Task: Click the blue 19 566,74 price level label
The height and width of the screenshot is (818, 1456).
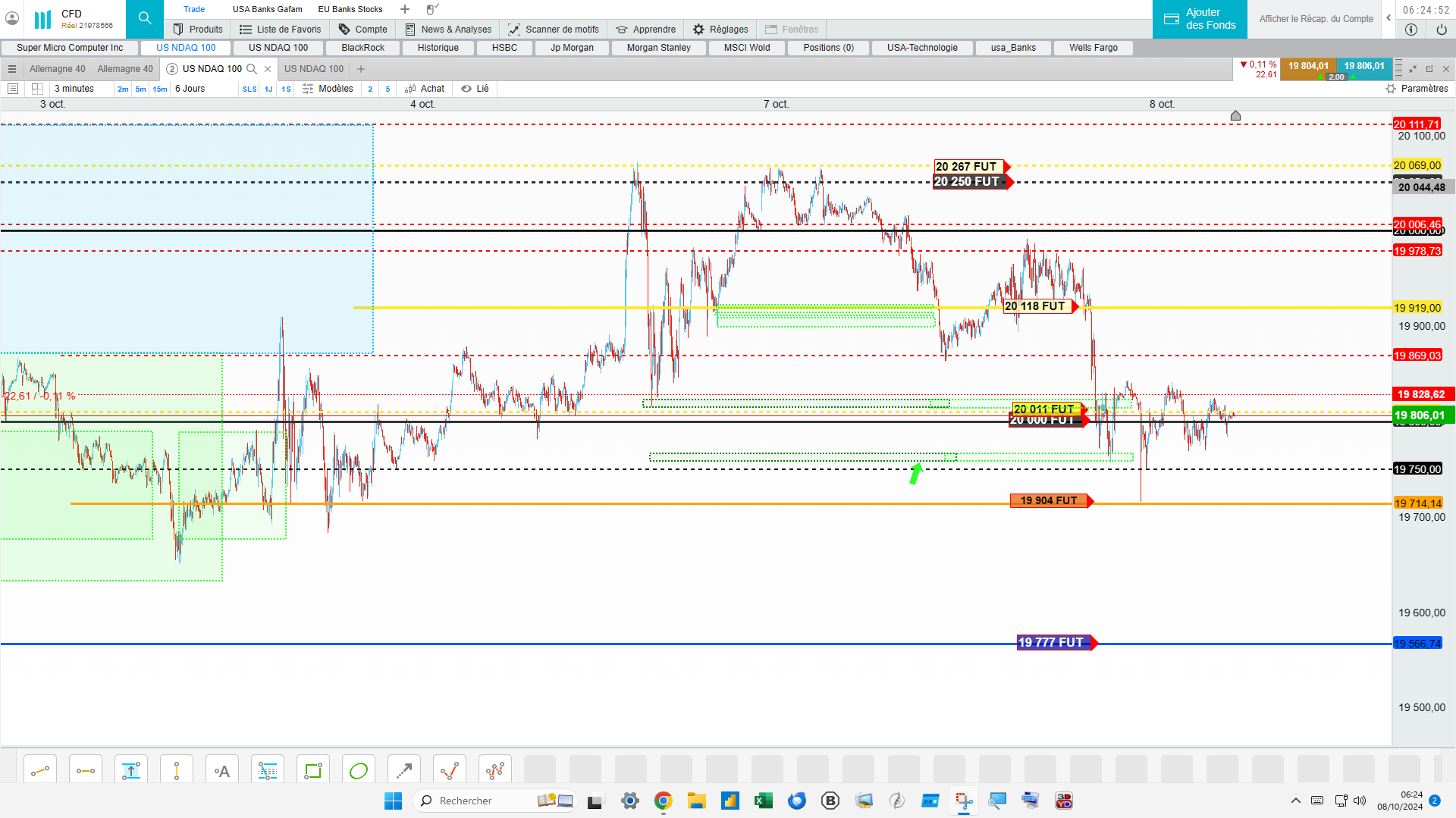Action: click(1417, 644)
